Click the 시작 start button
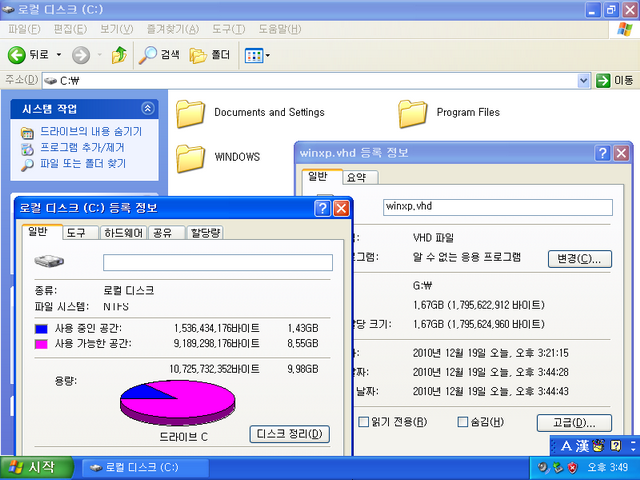640x480 pixels. tap(37, 467)
